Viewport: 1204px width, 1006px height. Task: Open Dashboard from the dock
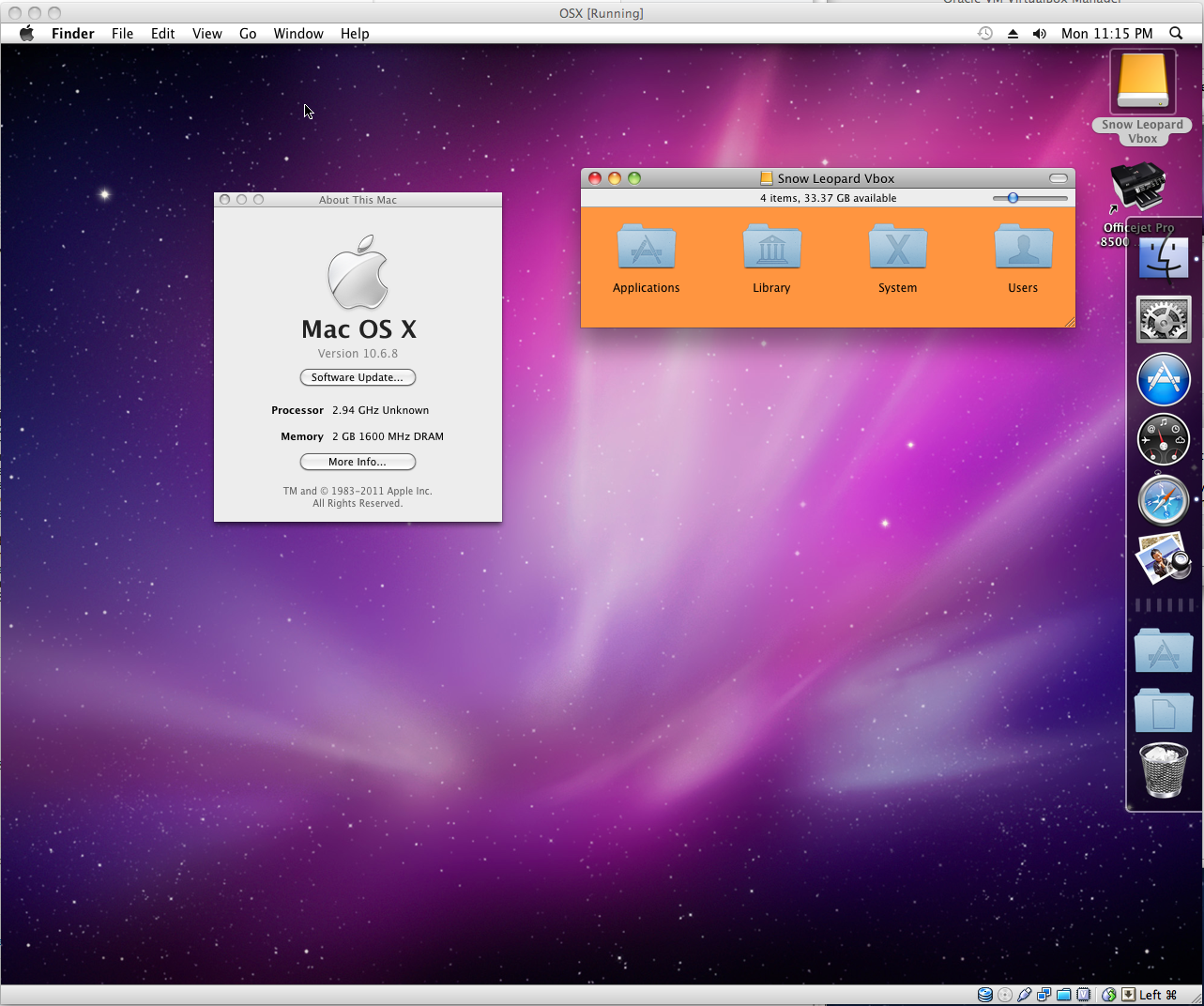tap(1164, 440)
